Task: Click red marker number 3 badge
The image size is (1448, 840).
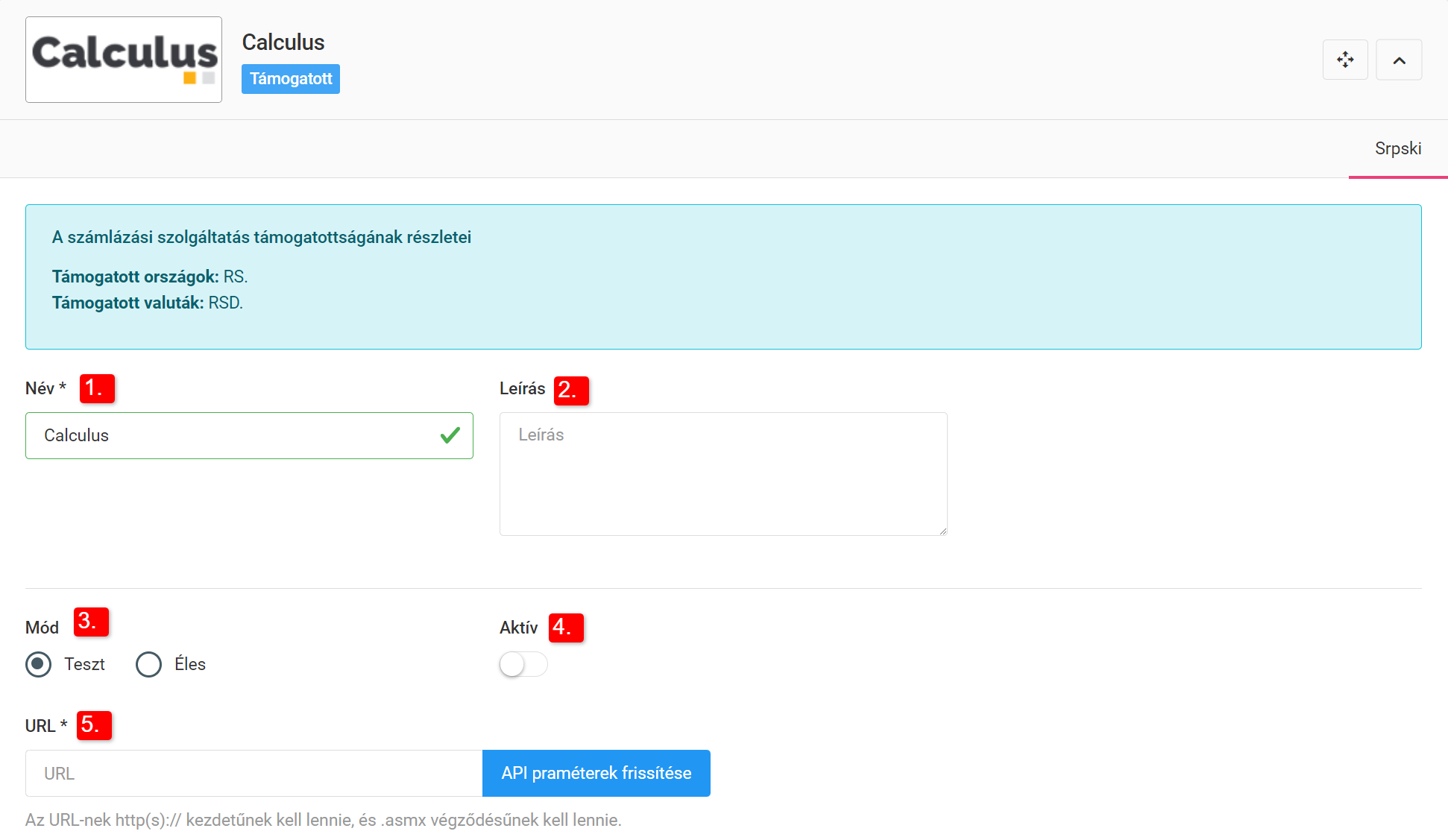Action: [91, 622]
